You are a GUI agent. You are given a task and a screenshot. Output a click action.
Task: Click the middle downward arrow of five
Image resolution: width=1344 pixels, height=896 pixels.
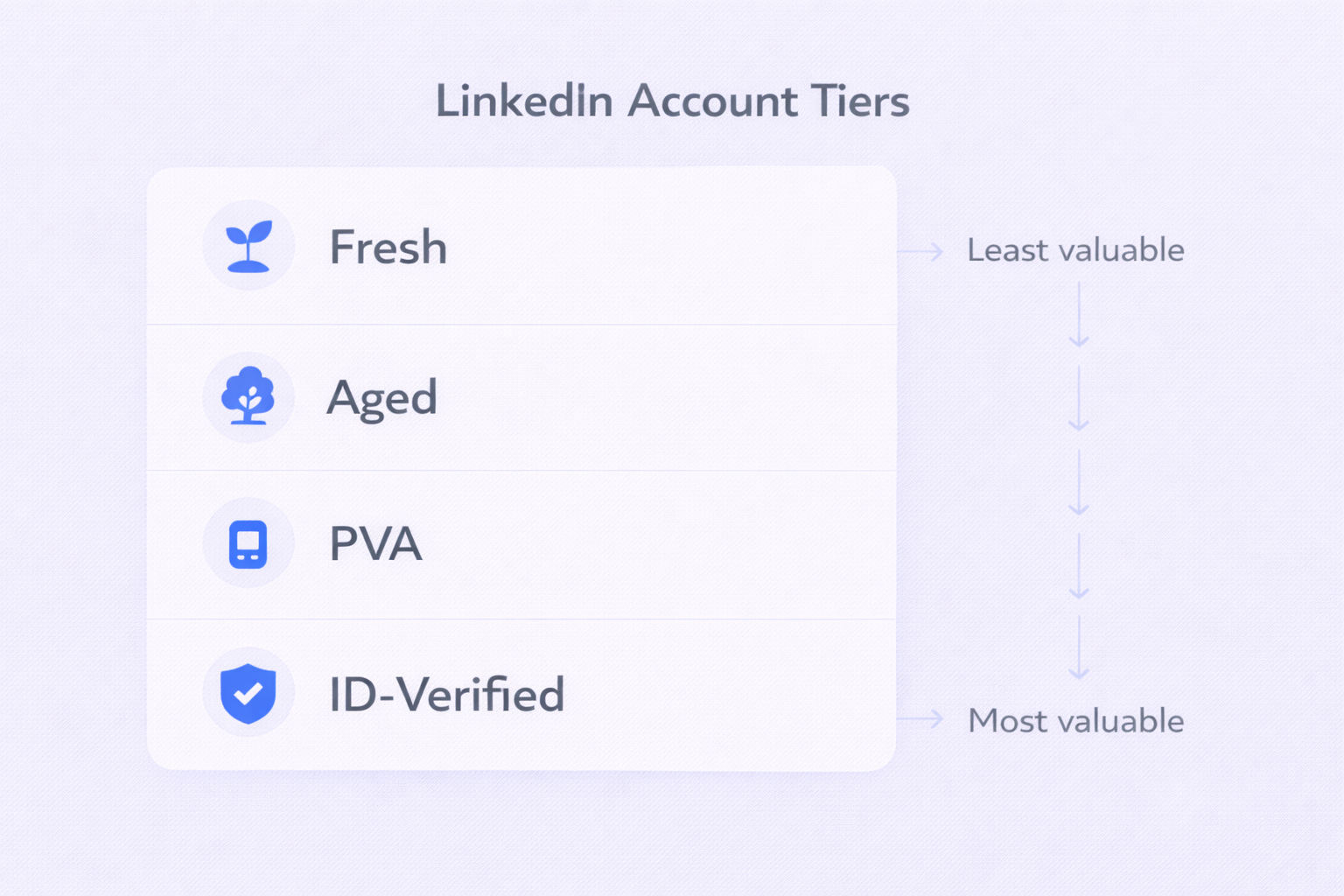1079,482
